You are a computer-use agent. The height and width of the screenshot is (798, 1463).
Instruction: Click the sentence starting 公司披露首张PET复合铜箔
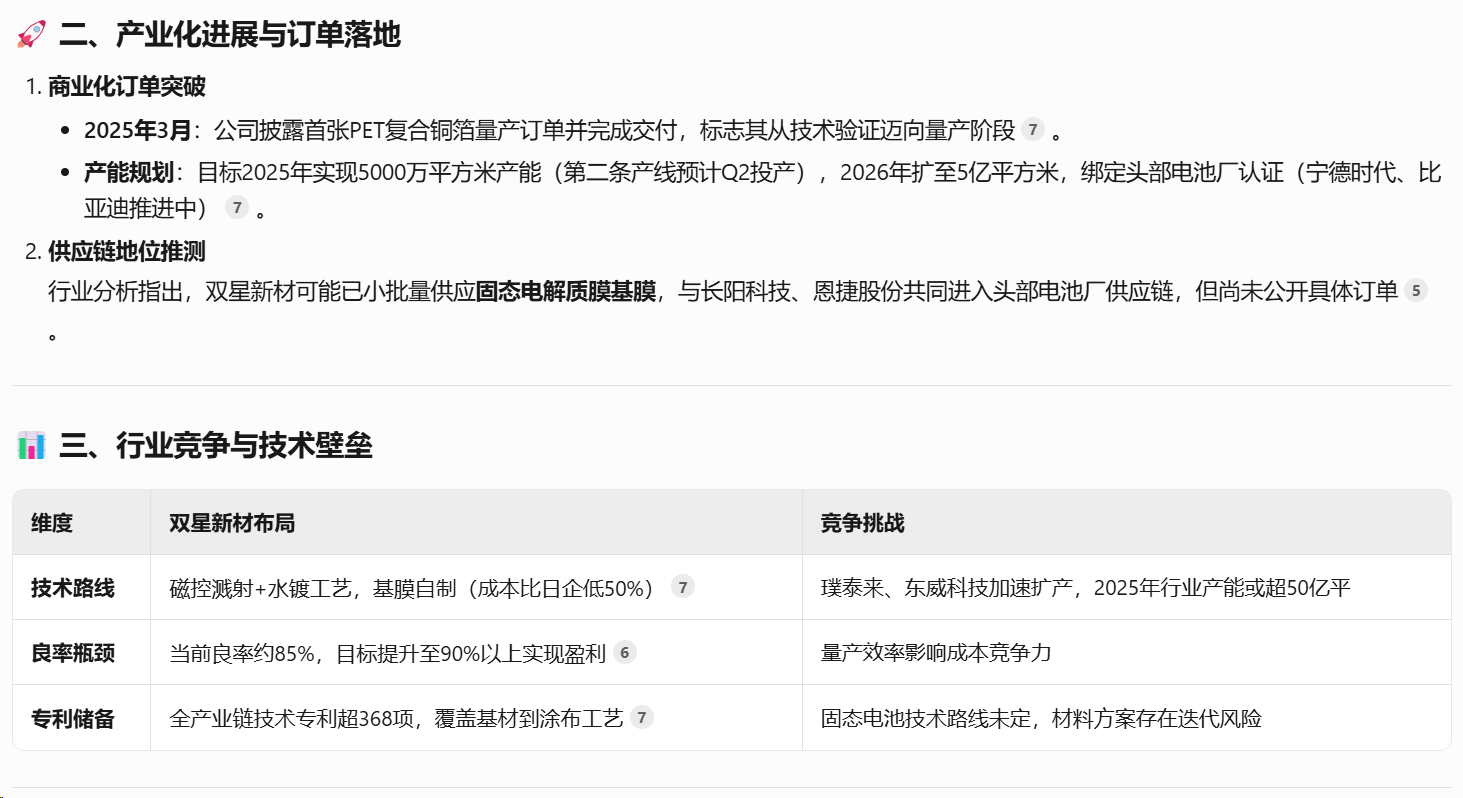[x=615, y=130]
